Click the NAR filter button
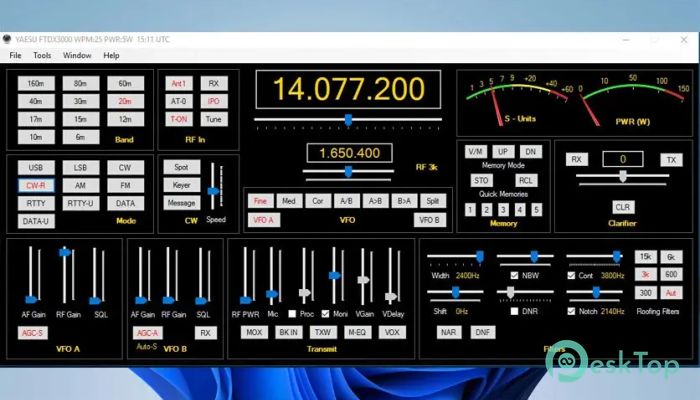The width and height of the screenshot is (700, 400). pos(449,332)
